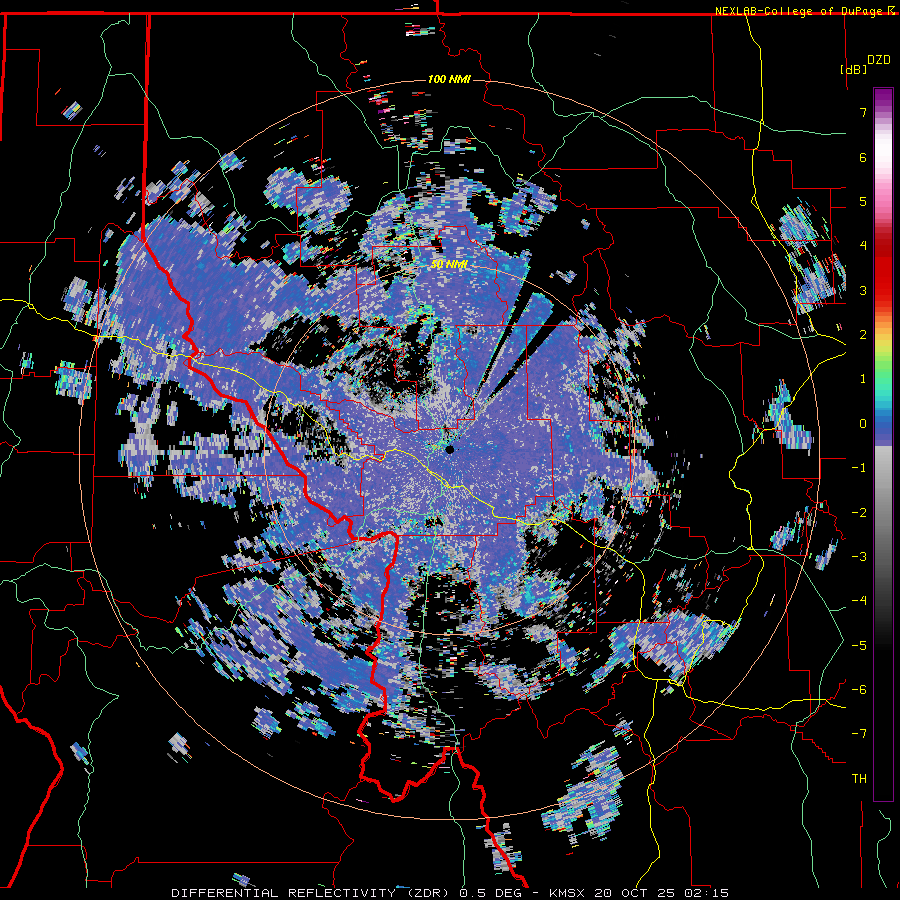Click the -5 value on color scale
Viewport: 900px width, 900px height.
pyautogui.click(x=859, y=646)
